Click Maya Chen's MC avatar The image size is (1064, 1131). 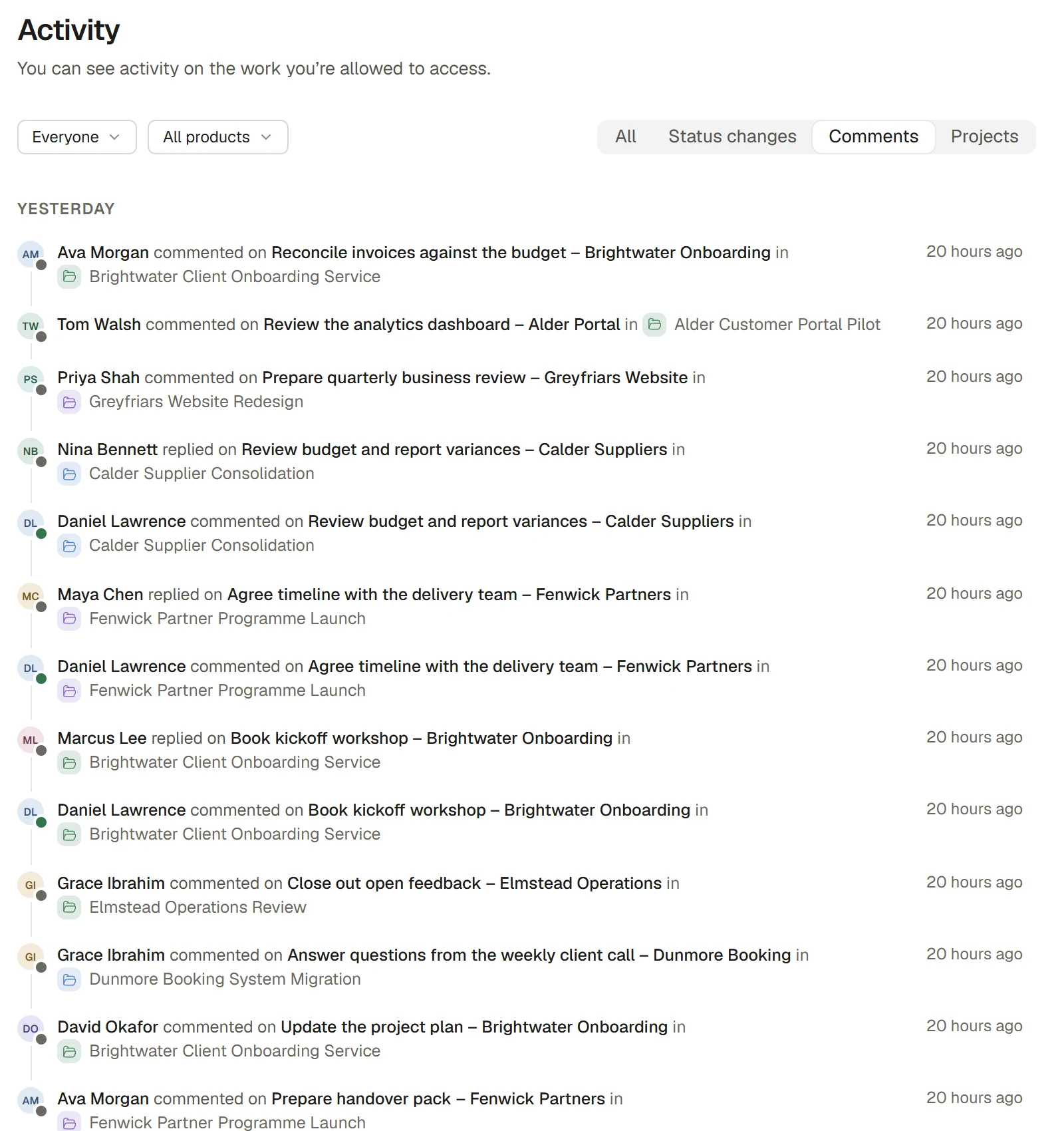[31, 596]
